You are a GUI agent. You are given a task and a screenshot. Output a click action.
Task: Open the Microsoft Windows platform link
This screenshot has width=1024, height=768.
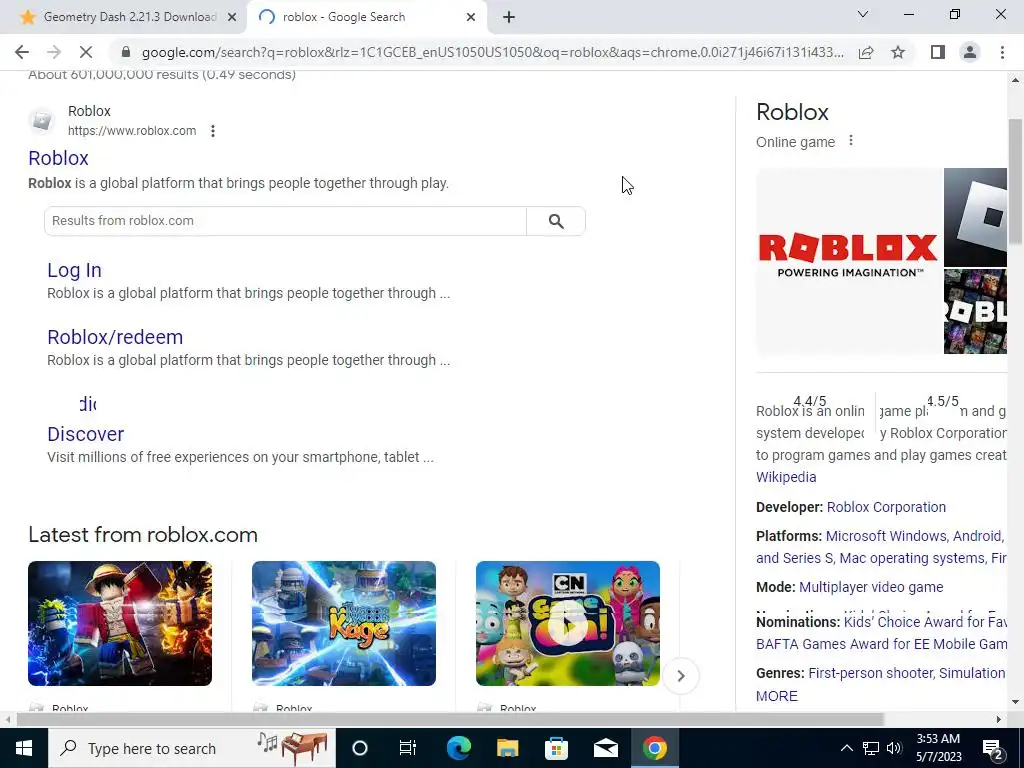point(886,536)
